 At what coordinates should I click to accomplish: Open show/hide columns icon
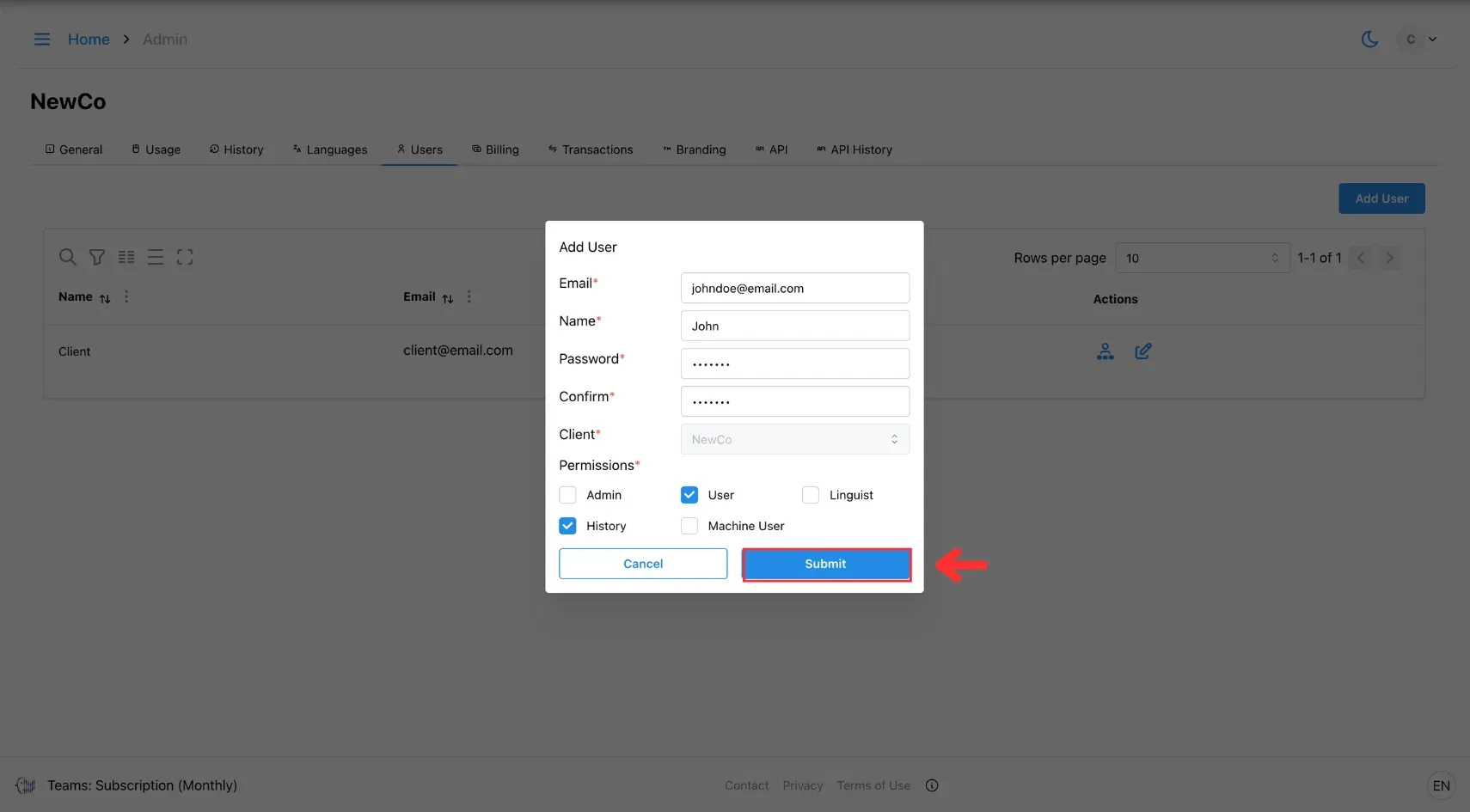coord(126,257)
